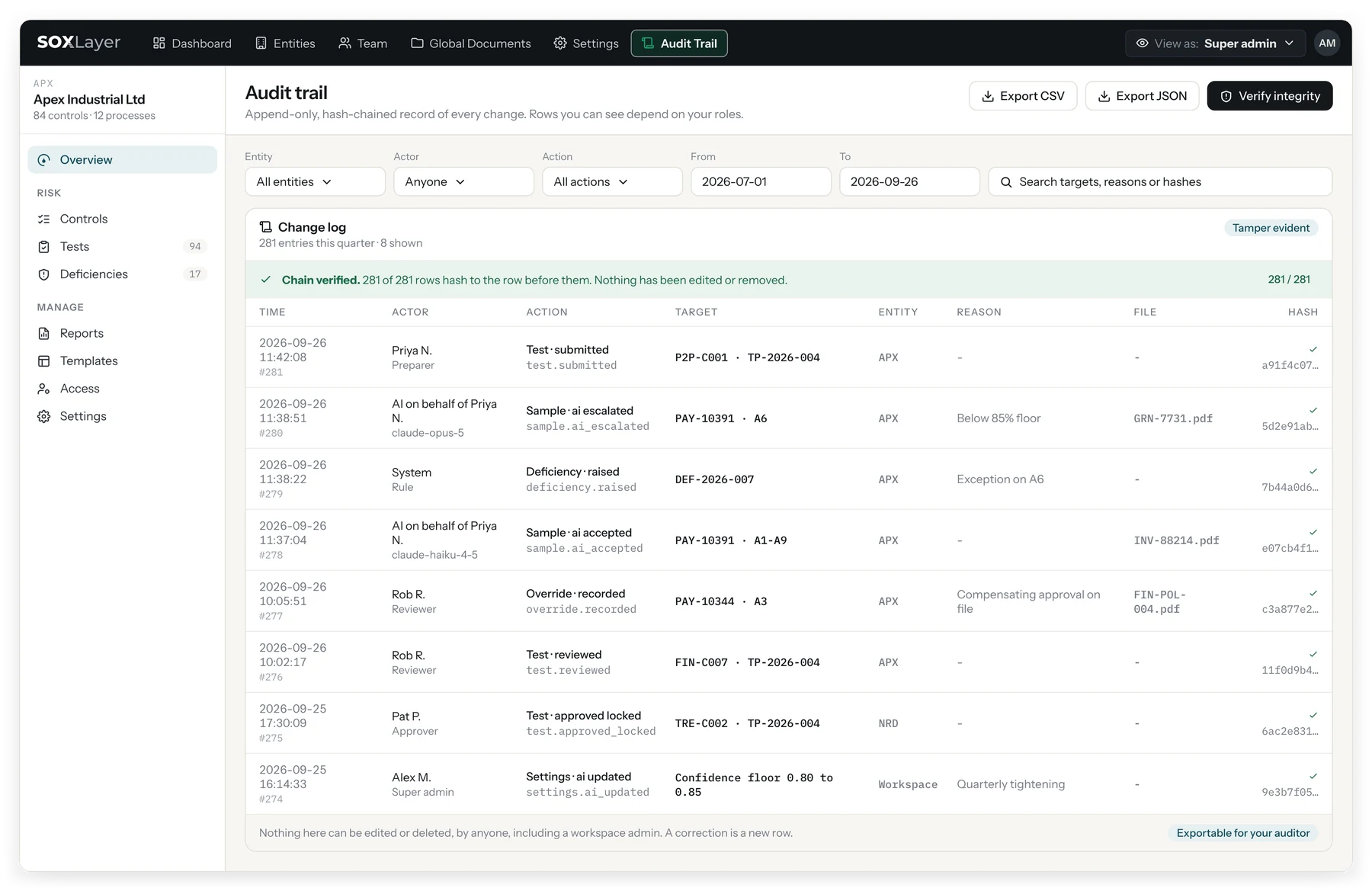Click the Templates layout icon
The width and height of the screenshot is (1372, 891).
44,361
